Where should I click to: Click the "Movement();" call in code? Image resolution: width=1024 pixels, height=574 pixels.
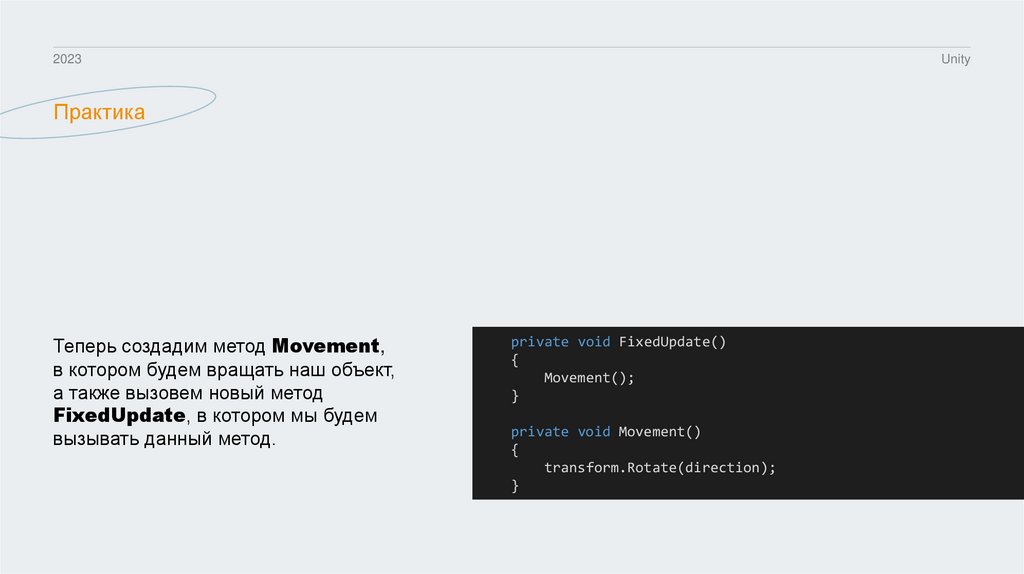(x=589, y=378)
